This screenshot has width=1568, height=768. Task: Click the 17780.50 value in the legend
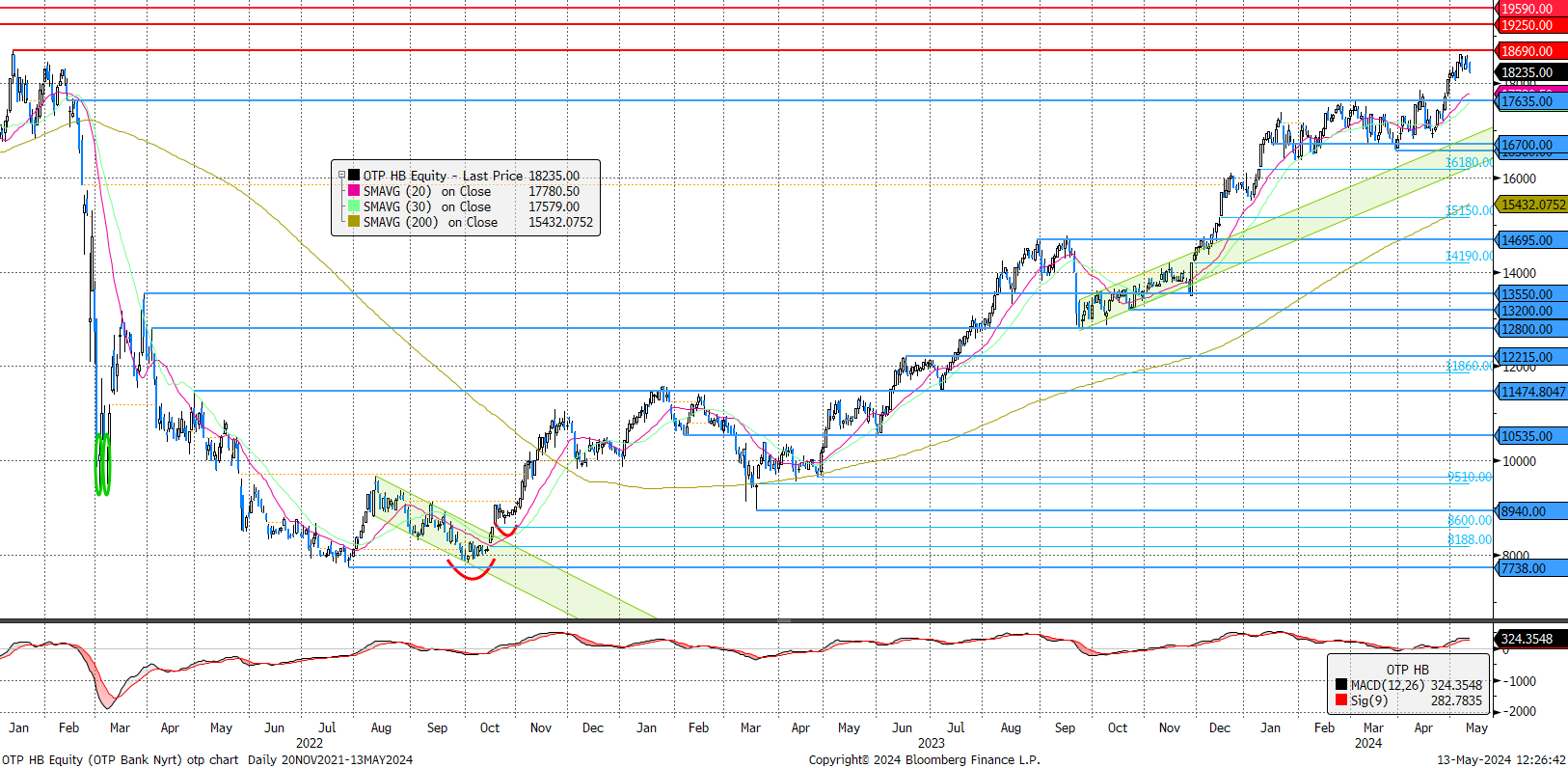(554, 191)
